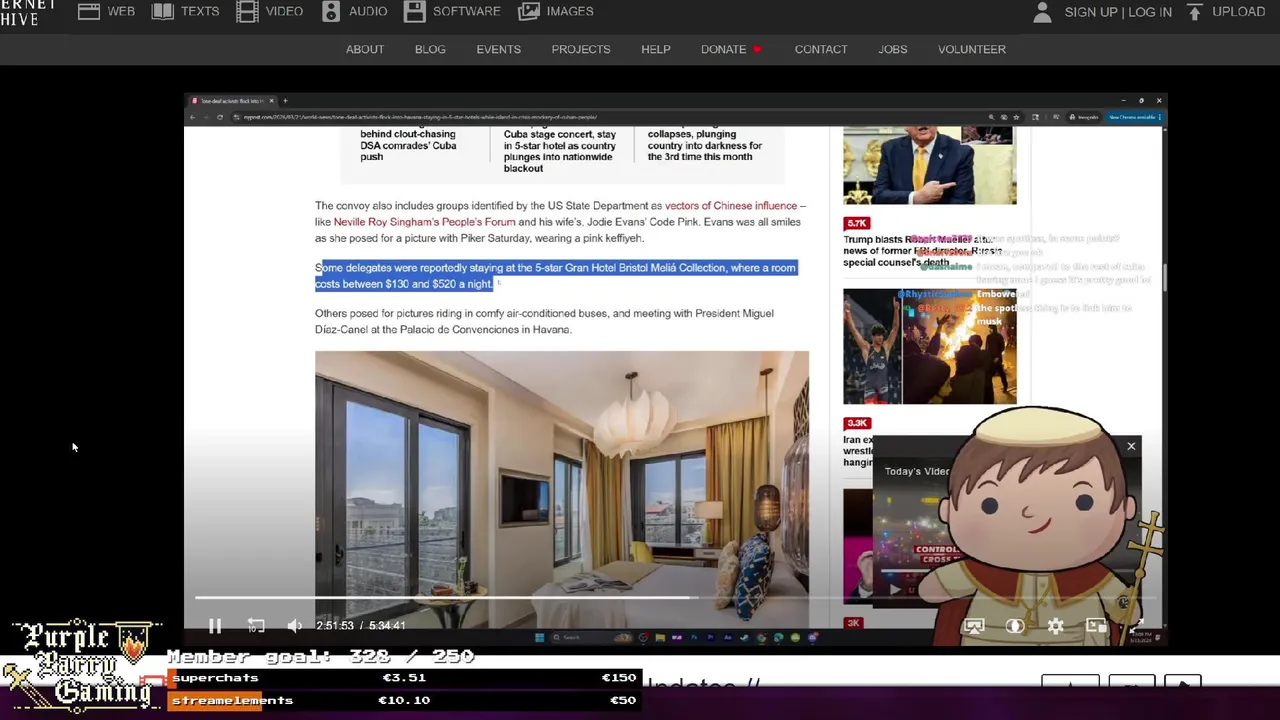Image resolution: width=1280 pixels, height=720 pixels.
Task: Open the HELP menu item
Action: (656, 49)
